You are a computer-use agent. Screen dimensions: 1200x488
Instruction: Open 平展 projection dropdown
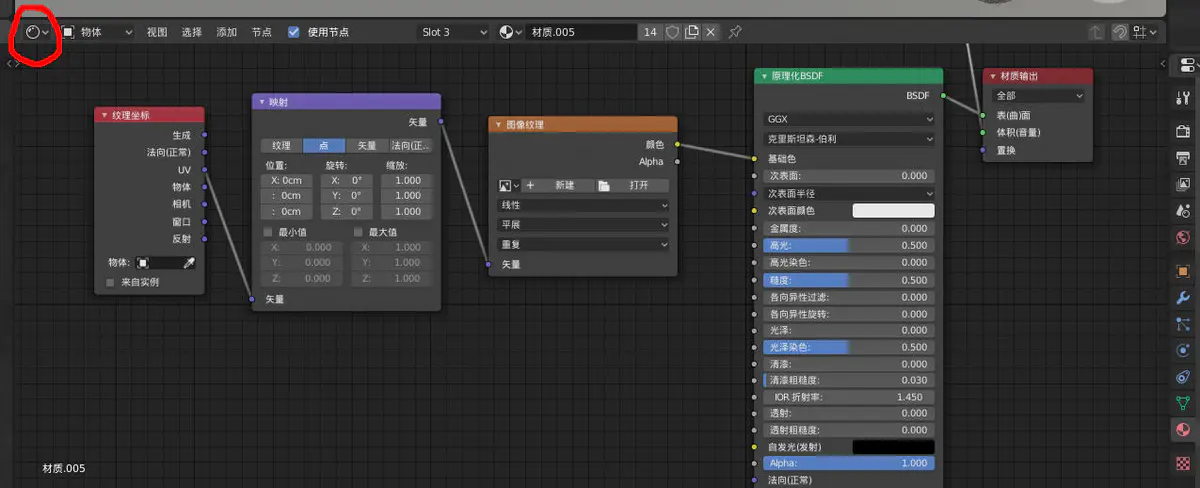583,225
